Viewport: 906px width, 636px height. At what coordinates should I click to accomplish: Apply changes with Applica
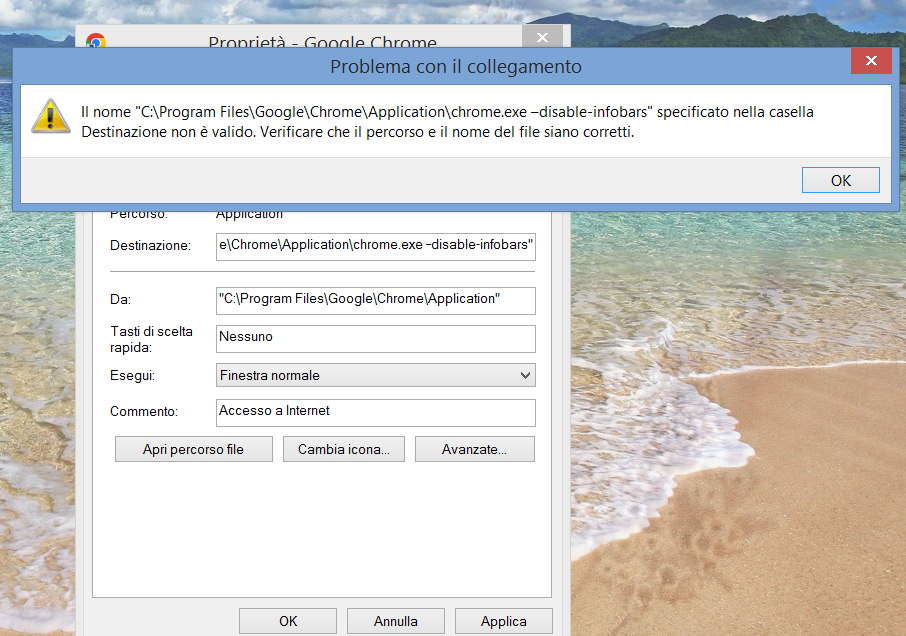pyautogui.click(x=504, y=621)
